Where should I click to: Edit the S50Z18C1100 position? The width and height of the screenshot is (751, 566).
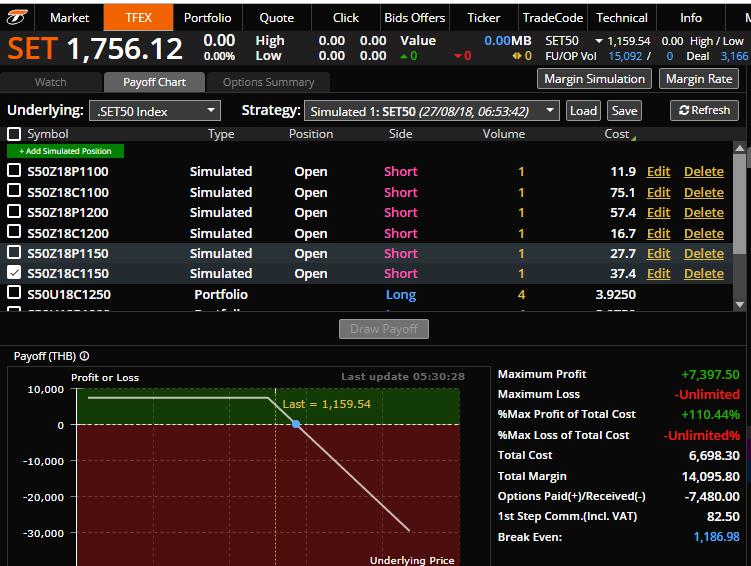[658, 192]
